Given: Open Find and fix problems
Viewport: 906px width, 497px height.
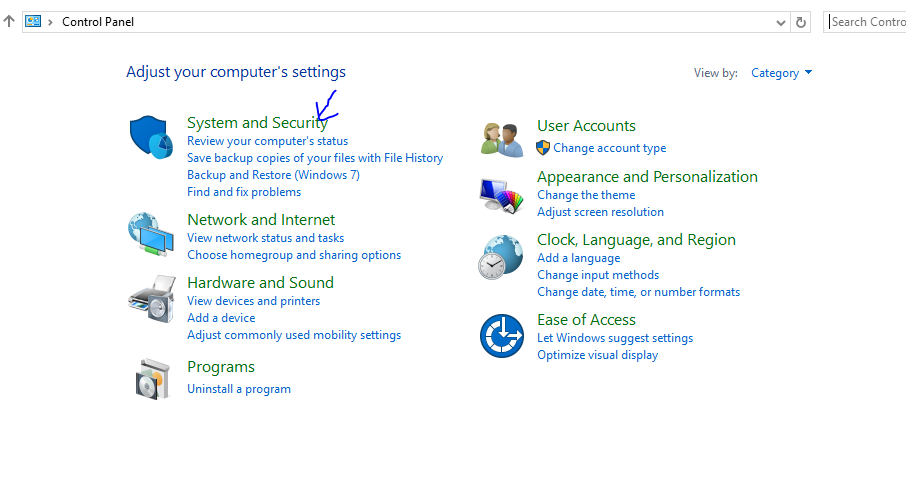Looking at the screenshot, I should [244, 192].
